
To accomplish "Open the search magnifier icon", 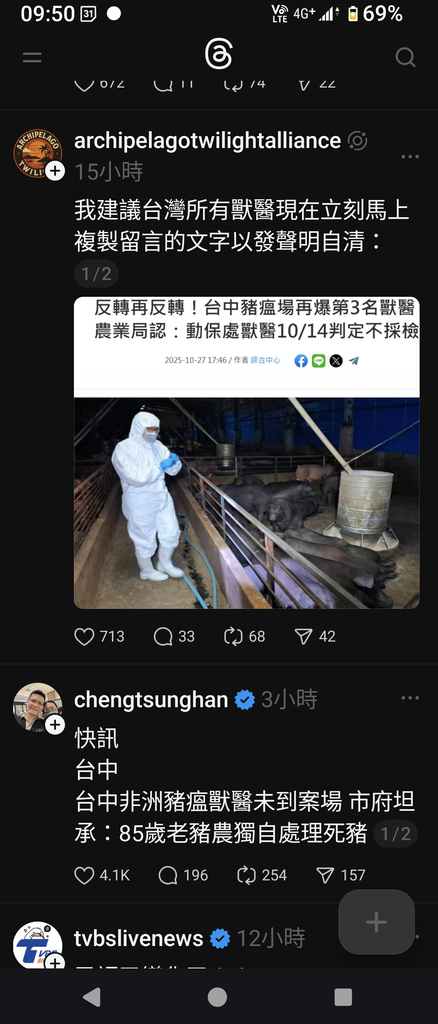I will pyautogui.click(x=405, y=57).
